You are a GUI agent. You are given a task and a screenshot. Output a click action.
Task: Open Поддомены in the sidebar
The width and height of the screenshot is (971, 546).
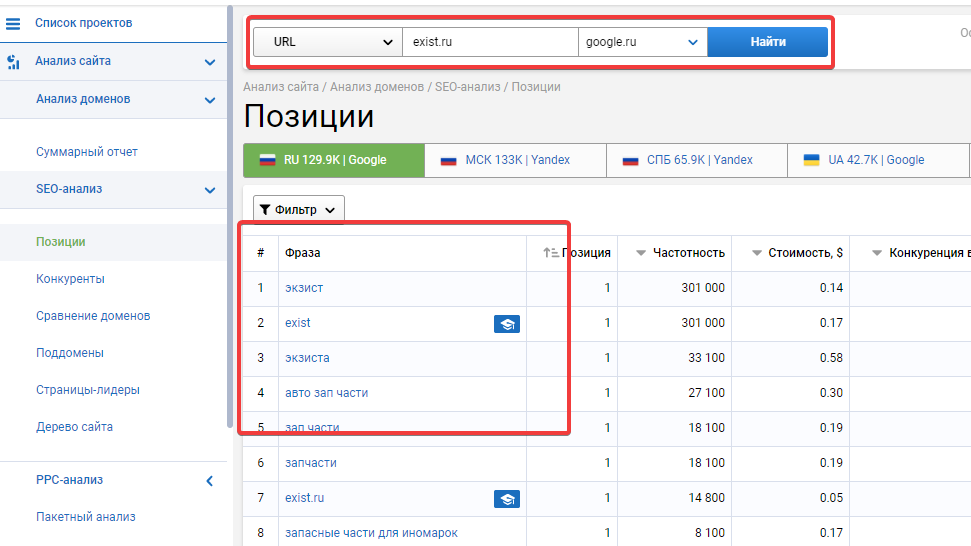70,353
